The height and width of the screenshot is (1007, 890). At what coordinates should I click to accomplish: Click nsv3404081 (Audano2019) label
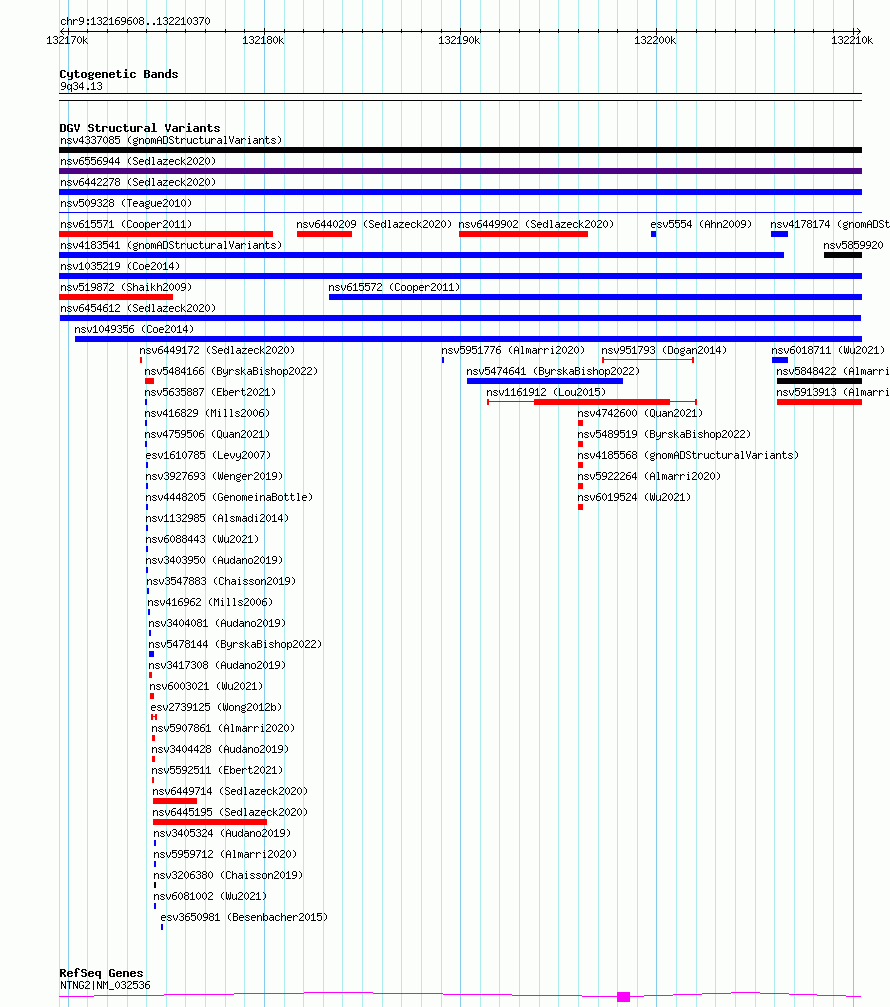point(217,623)
